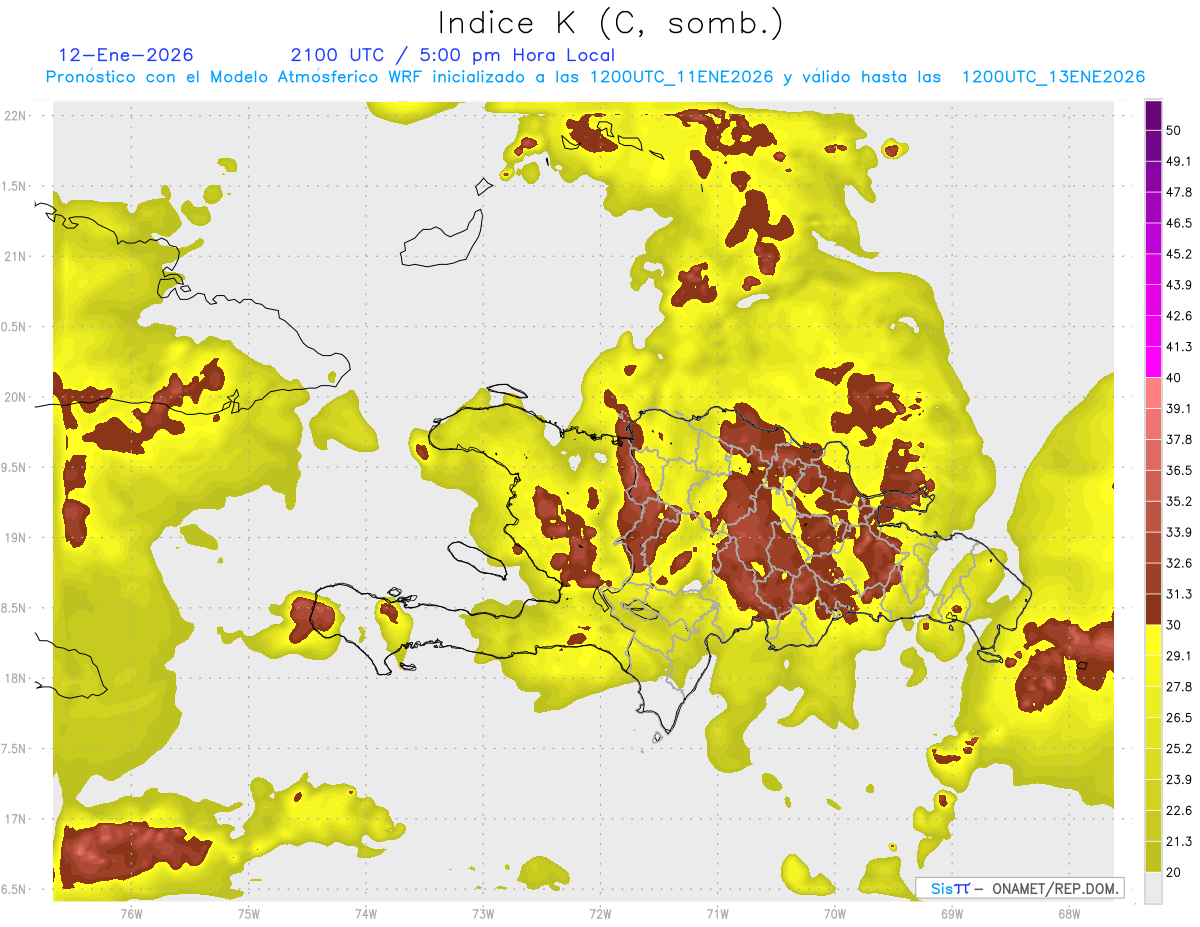Click the colorbar value "20" at the bottom
Image resolution: width=1200 pixels, height=927 pixels.
(x=1175, y=873)
